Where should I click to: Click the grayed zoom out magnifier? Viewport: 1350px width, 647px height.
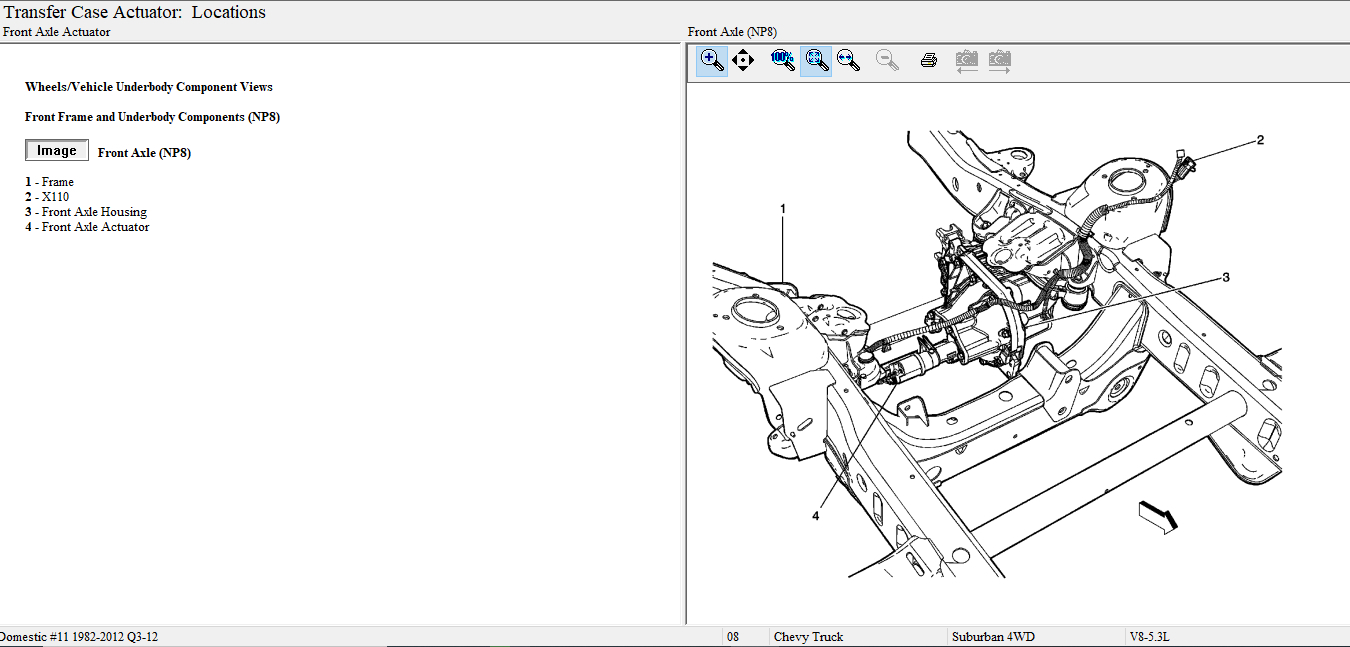click(886, 61)
